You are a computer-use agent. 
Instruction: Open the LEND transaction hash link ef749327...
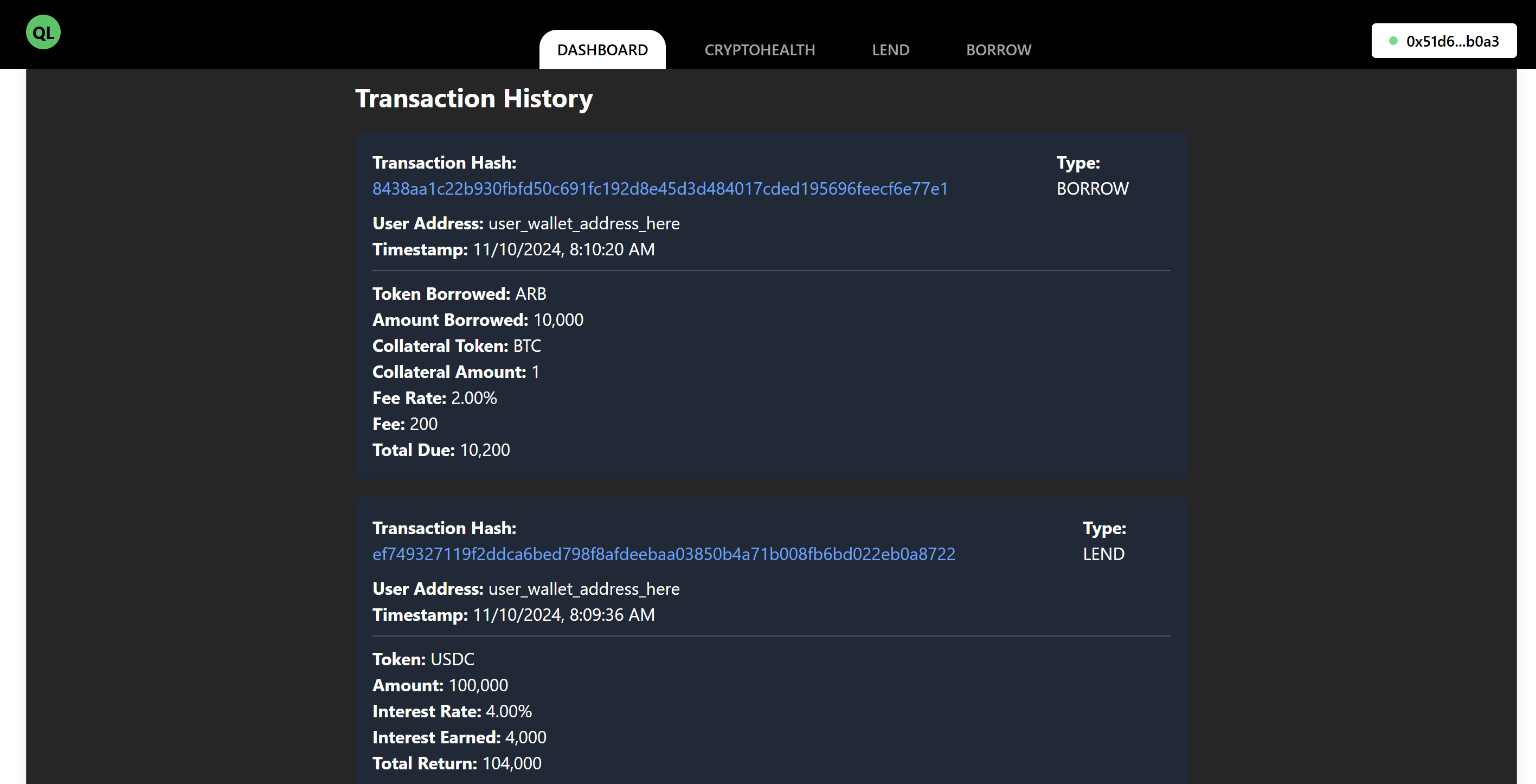tap(663, 555)
